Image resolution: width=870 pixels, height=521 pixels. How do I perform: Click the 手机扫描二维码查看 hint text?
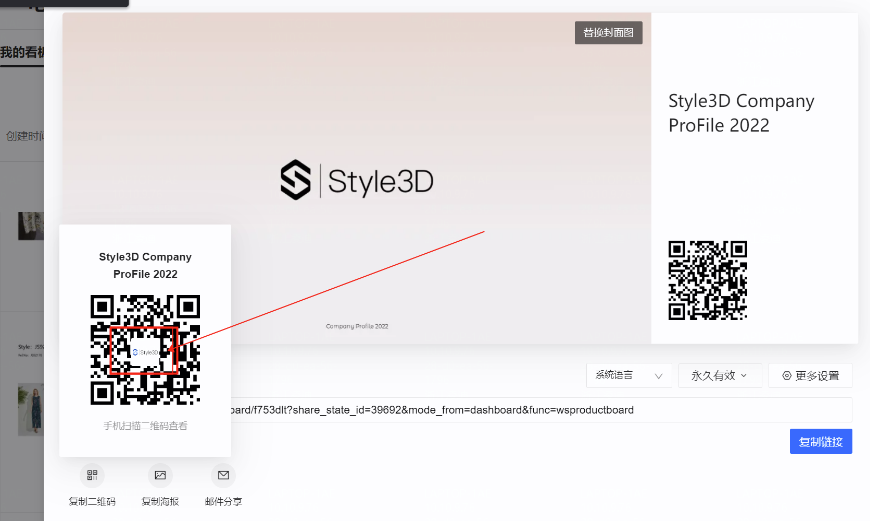click(x=145, y=426)
